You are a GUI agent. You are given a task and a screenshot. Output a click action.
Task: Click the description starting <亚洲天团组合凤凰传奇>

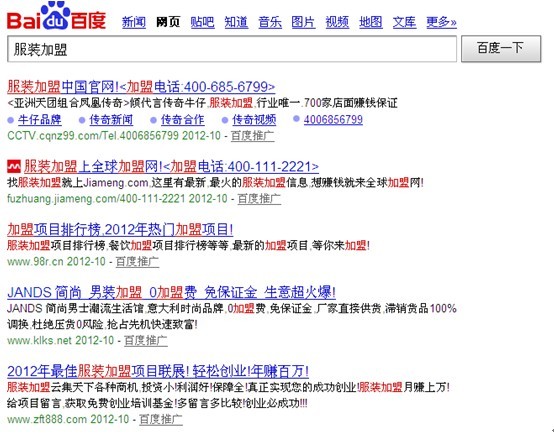pos(202,103)
